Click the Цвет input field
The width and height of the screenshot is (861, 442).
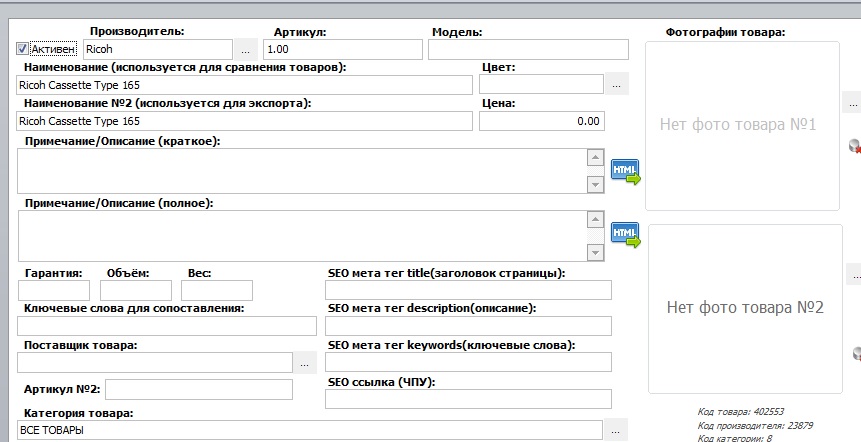coord(541,85)
